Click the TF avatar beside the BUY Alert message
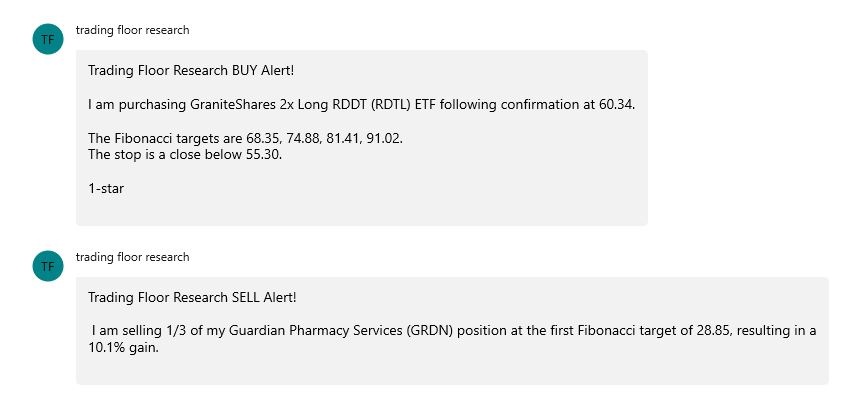Image resolution: width=854 pixels, height=402 pixels. point(48,39)
